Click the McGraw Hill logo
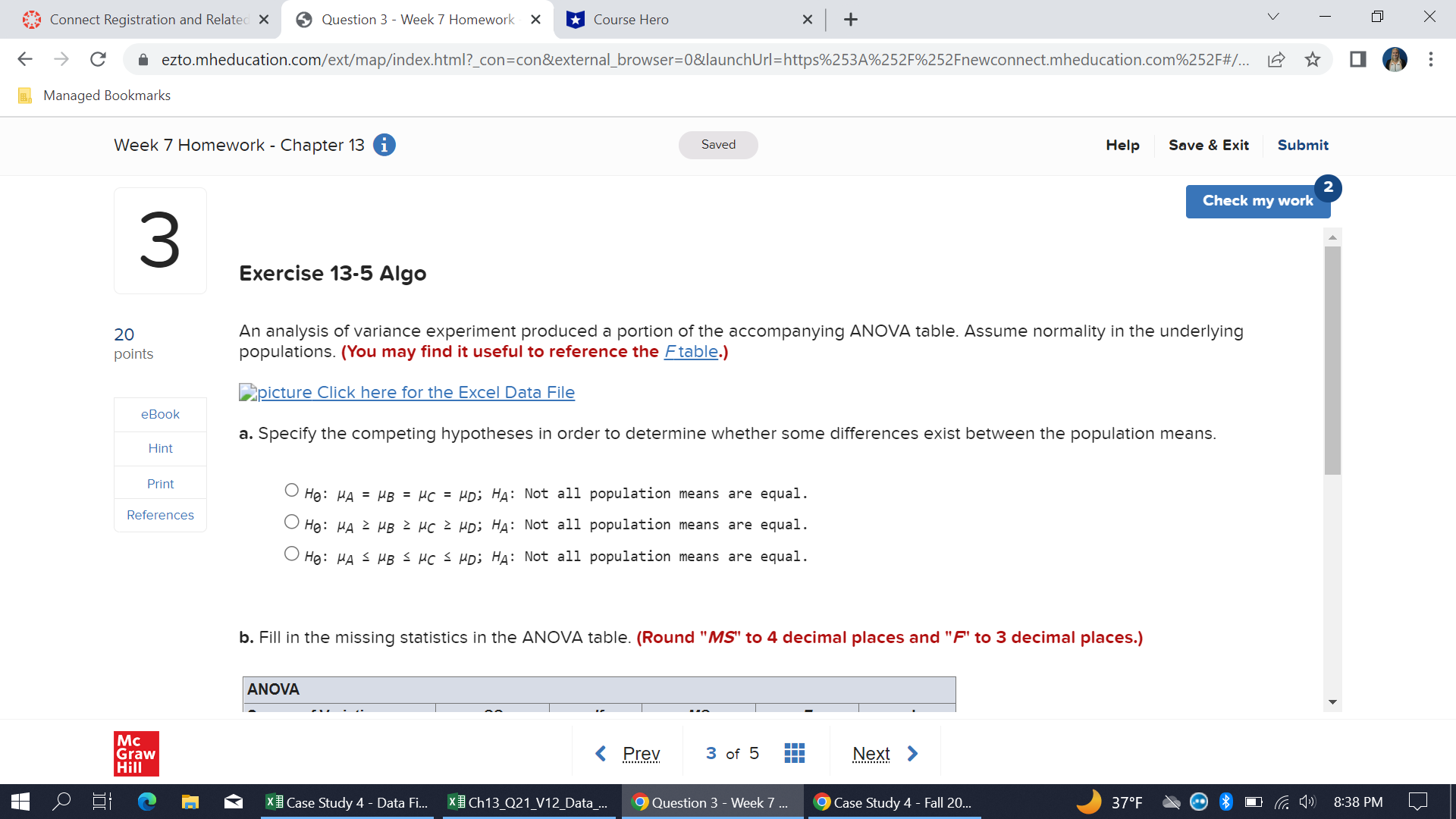Viewport: 1456px width, 819px height. pos(136,753)
